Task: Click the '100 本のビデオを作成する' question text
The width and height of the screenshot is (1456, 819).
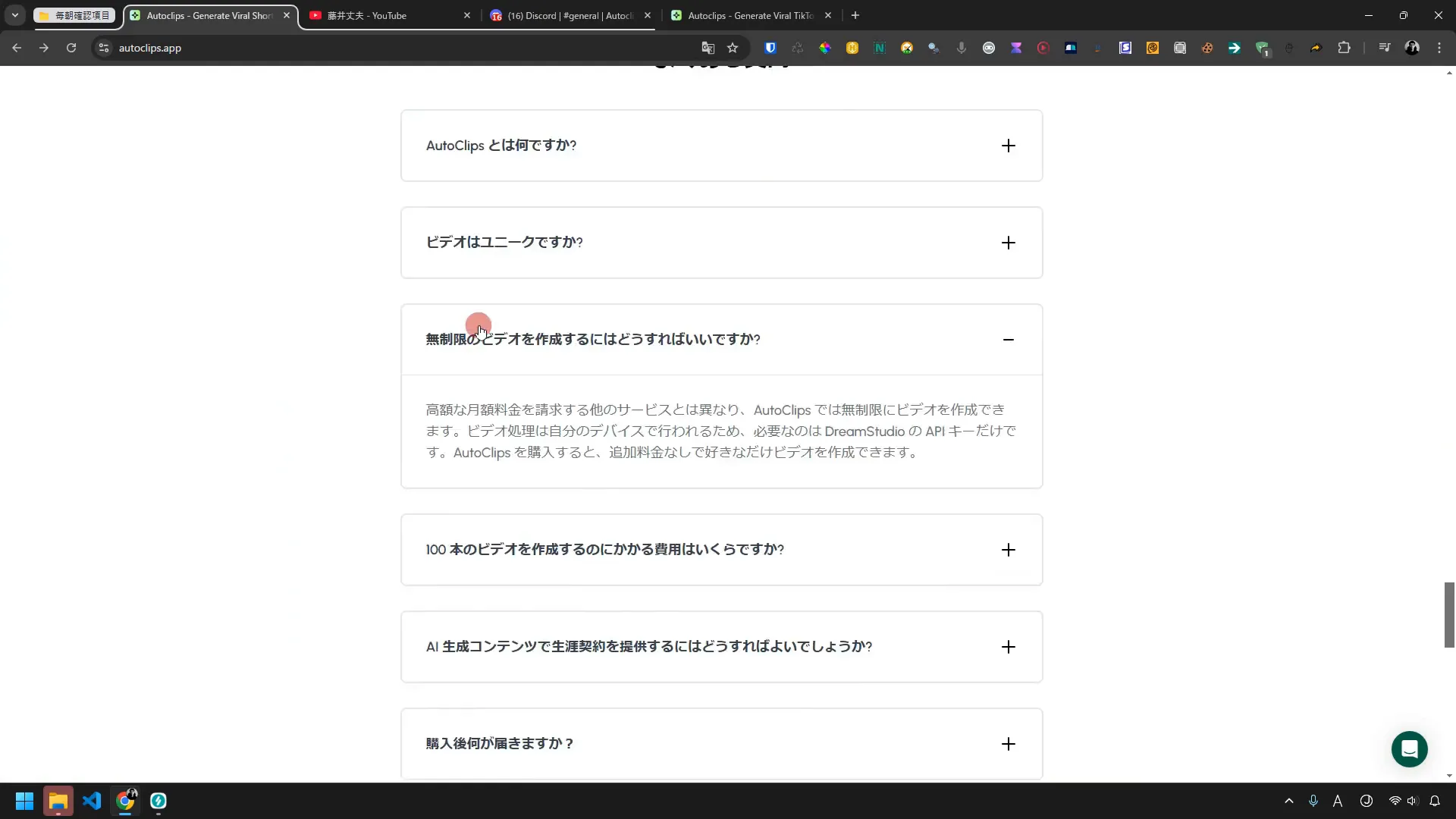Action: (605, 550)
